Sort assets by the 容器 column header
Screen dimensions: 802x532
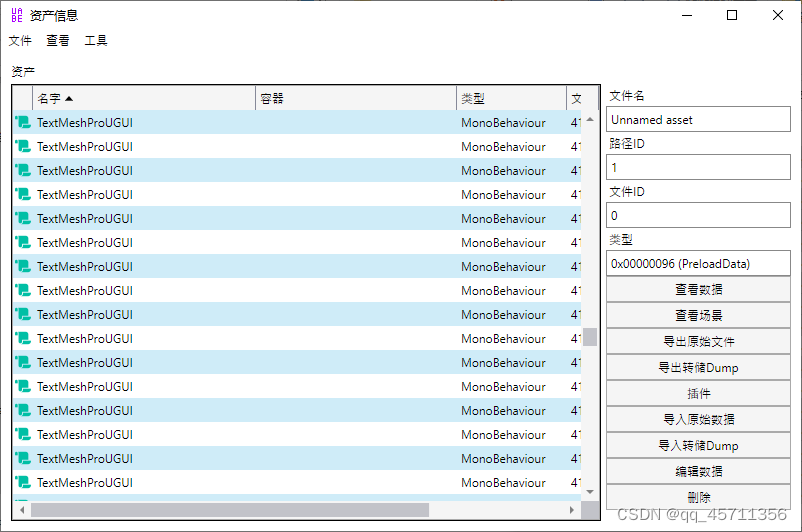[356, 98]
